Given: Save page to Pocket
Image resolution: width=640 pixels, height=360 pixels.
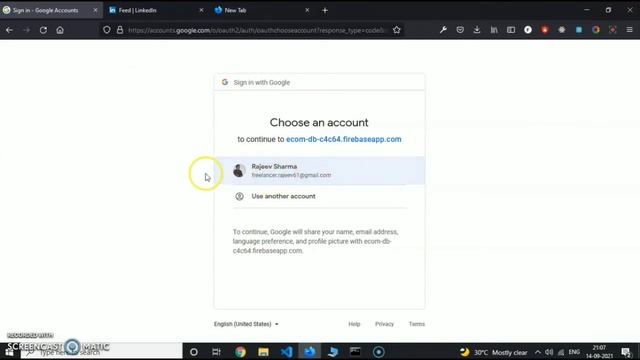Looking at the screenshot, I should (x=460, y=29).
